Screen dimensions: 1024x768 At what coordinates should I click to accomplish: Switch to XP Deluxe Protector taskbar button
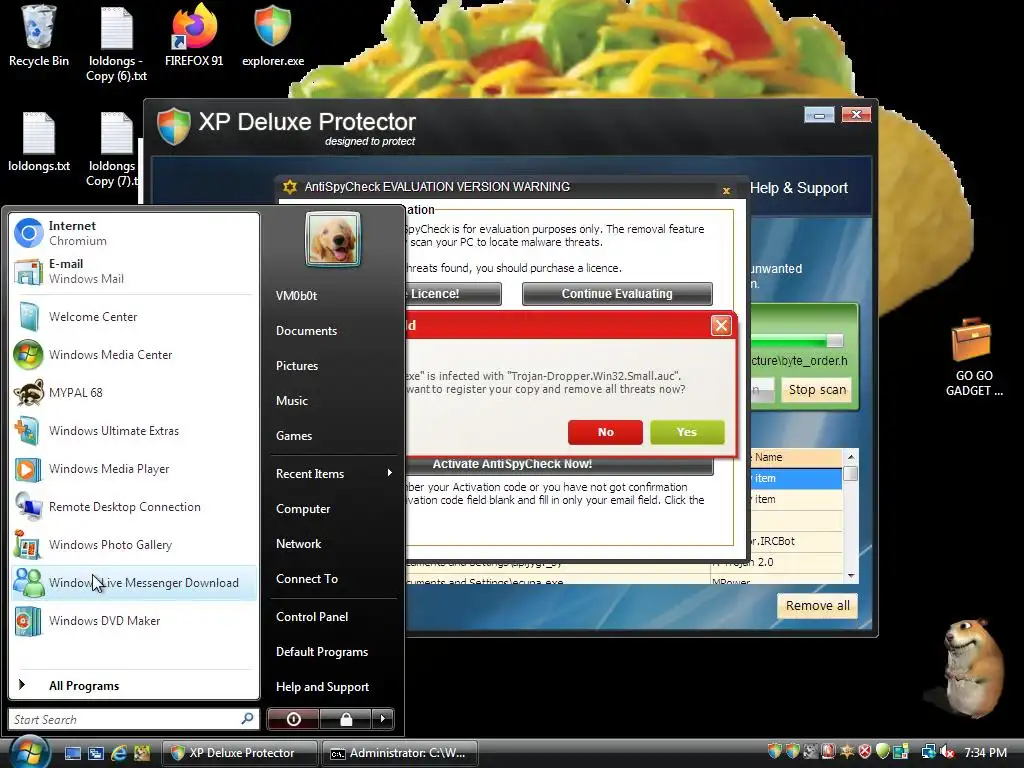point(240,753)
